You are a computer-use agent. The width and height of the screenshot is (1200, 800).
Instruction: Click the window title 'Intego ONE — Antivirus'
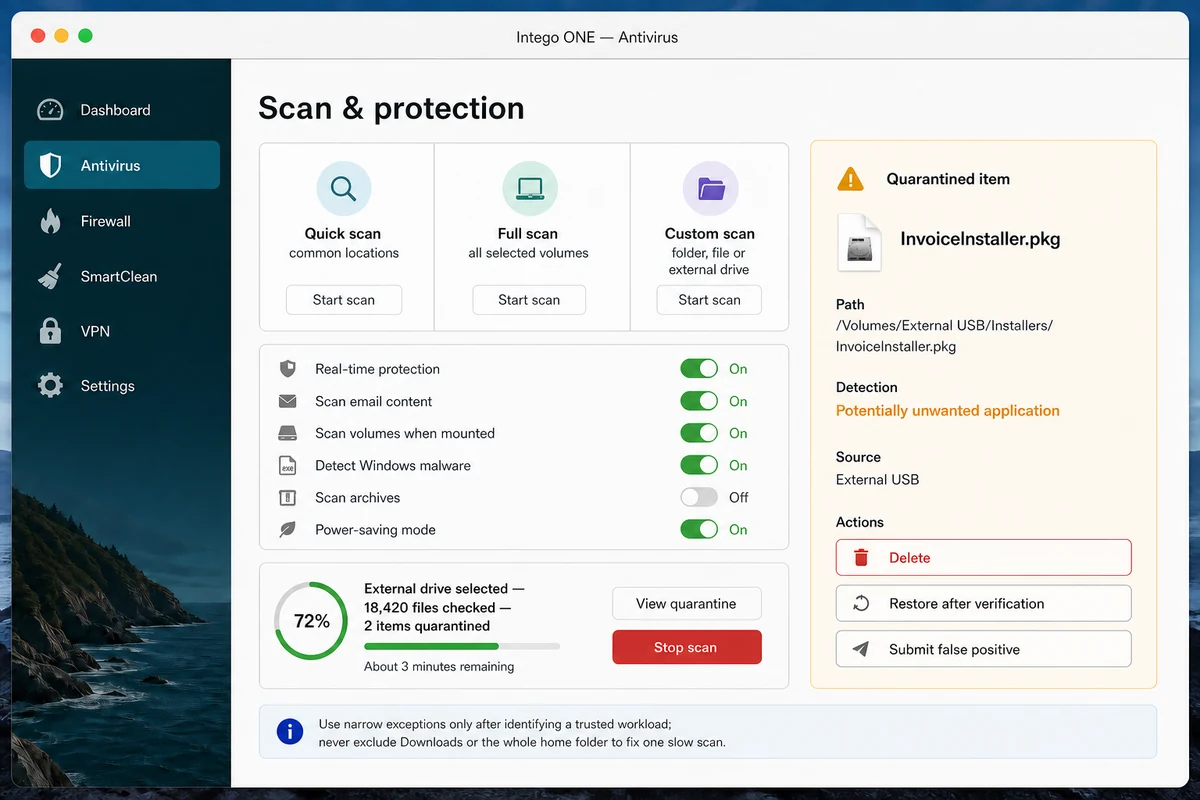coord(597,37)
